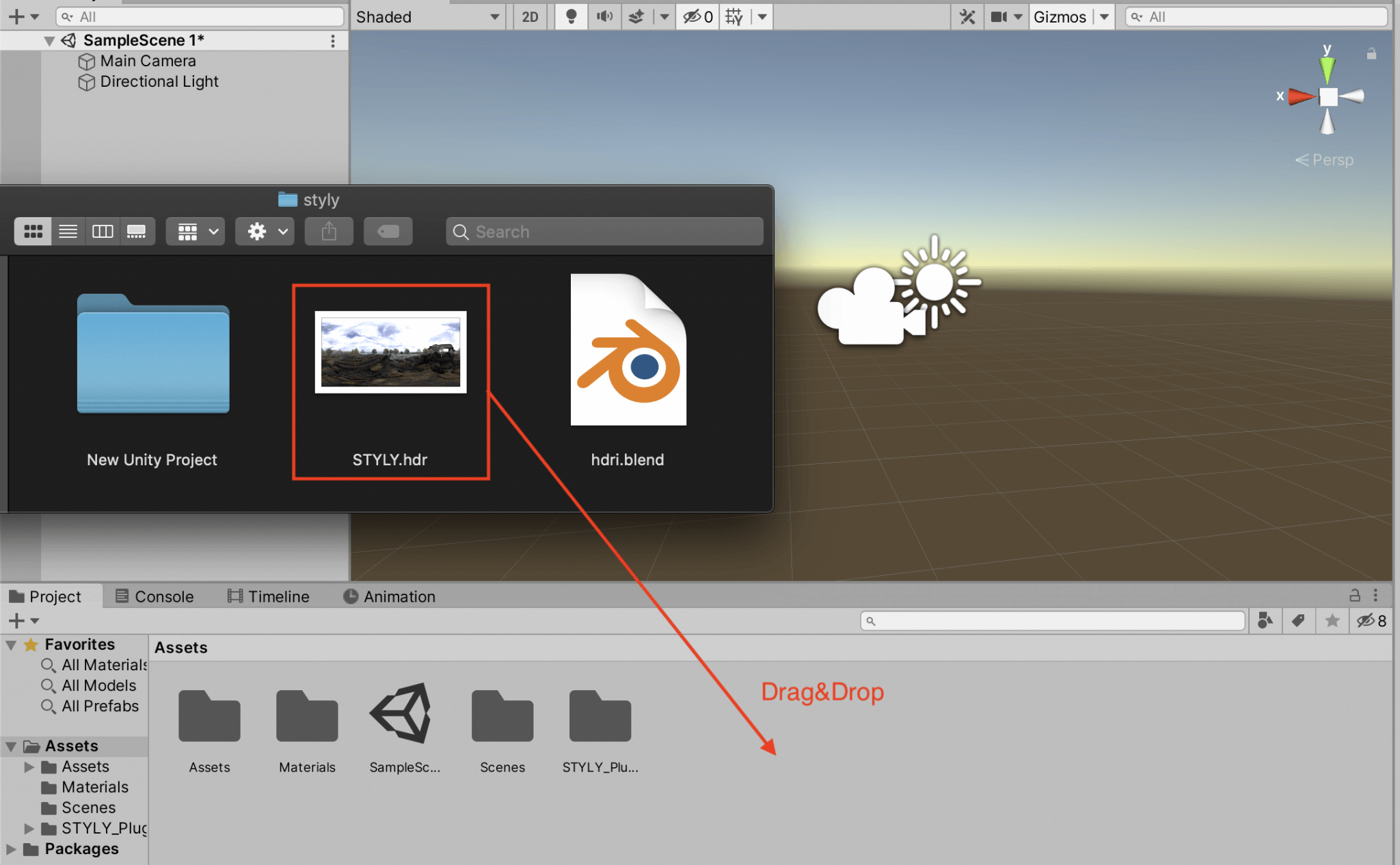Switch to the Console tab

click(163, 596)
